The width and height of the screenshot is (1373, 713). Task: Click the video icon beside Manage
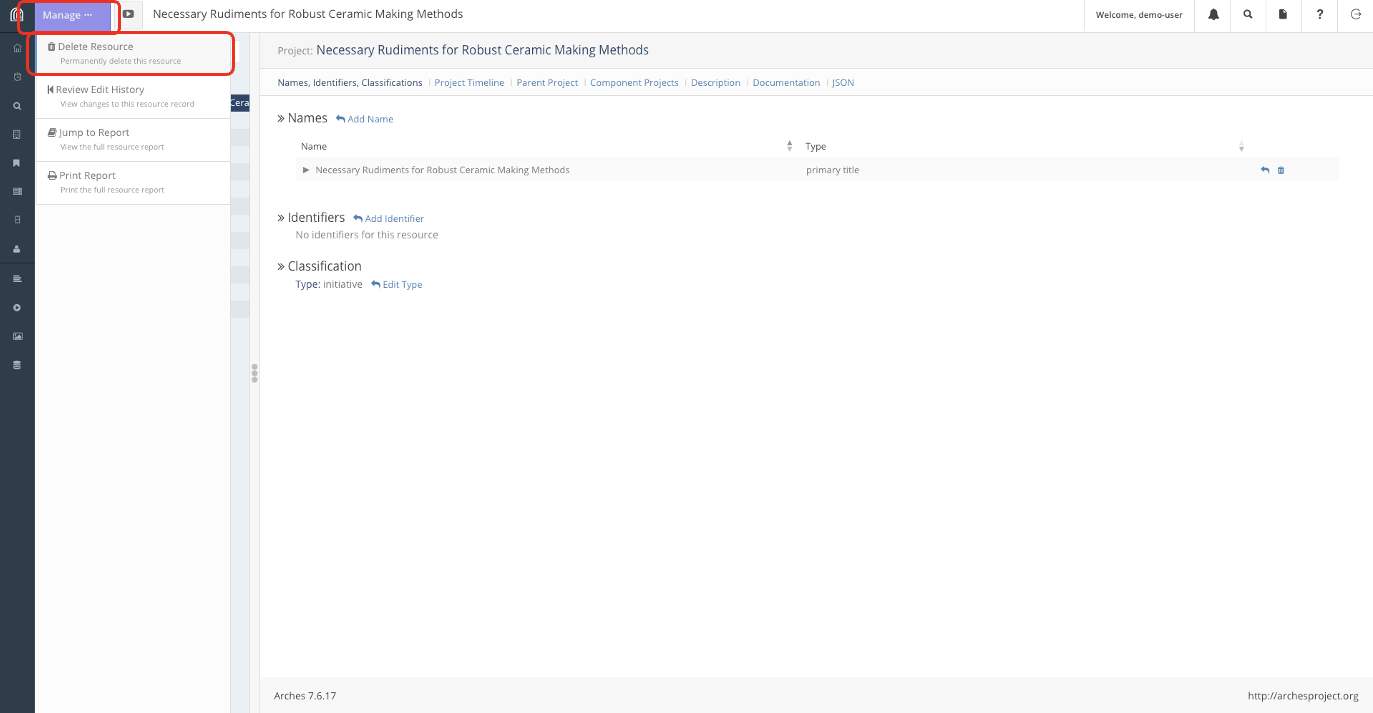[129, 15]
